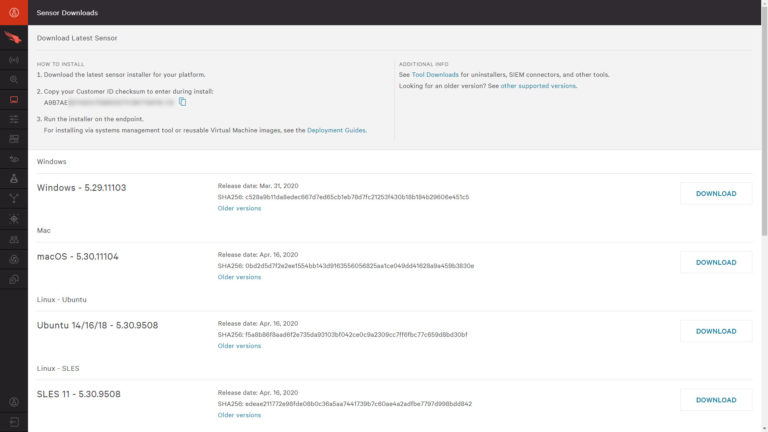Viewport: 768px width, 432px height.
Task: Select the highlighted Hosts monitor icon
Action: point(14,99)
